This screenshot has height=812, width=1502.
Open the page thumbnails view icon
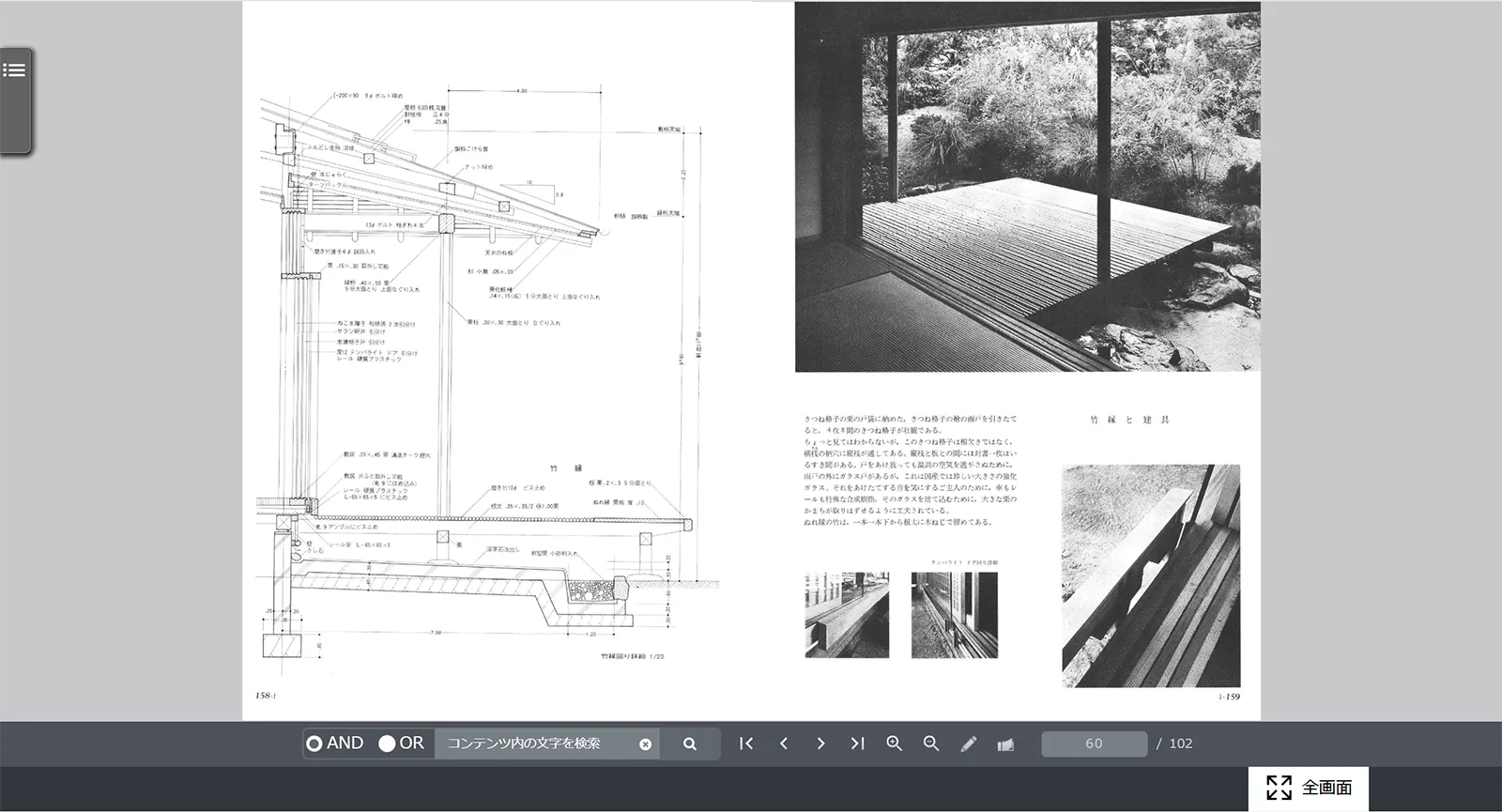pyautogui.click(x=1005, y=744)
